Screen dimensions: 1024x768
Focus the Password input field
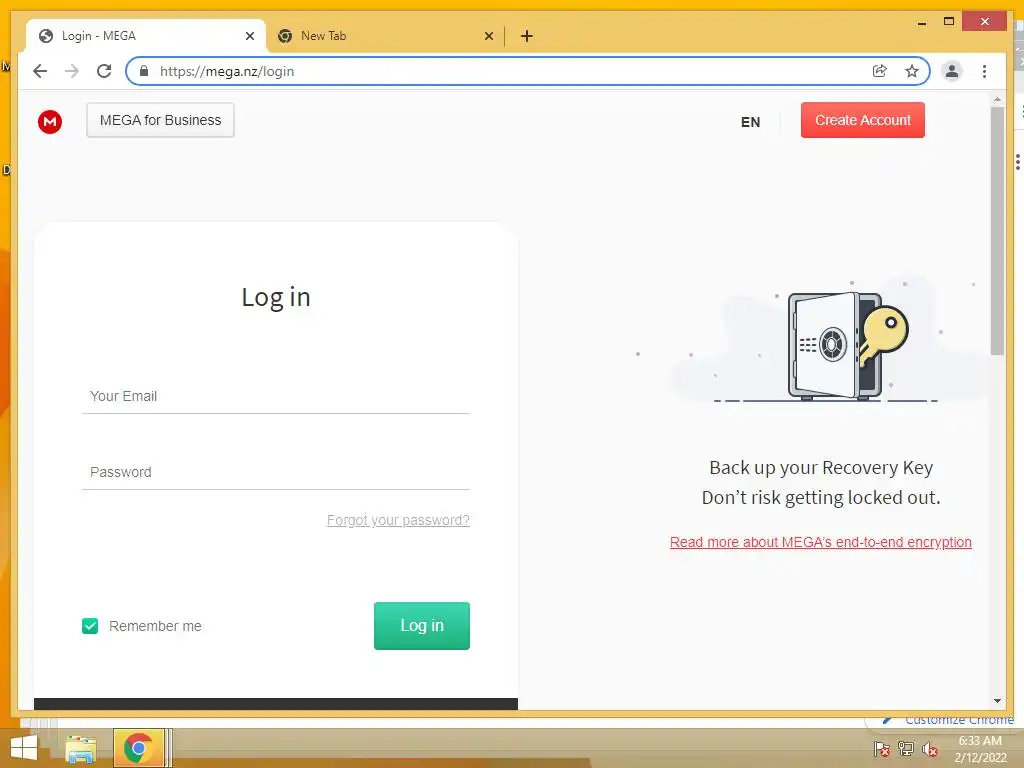click(x=276, y=472)
